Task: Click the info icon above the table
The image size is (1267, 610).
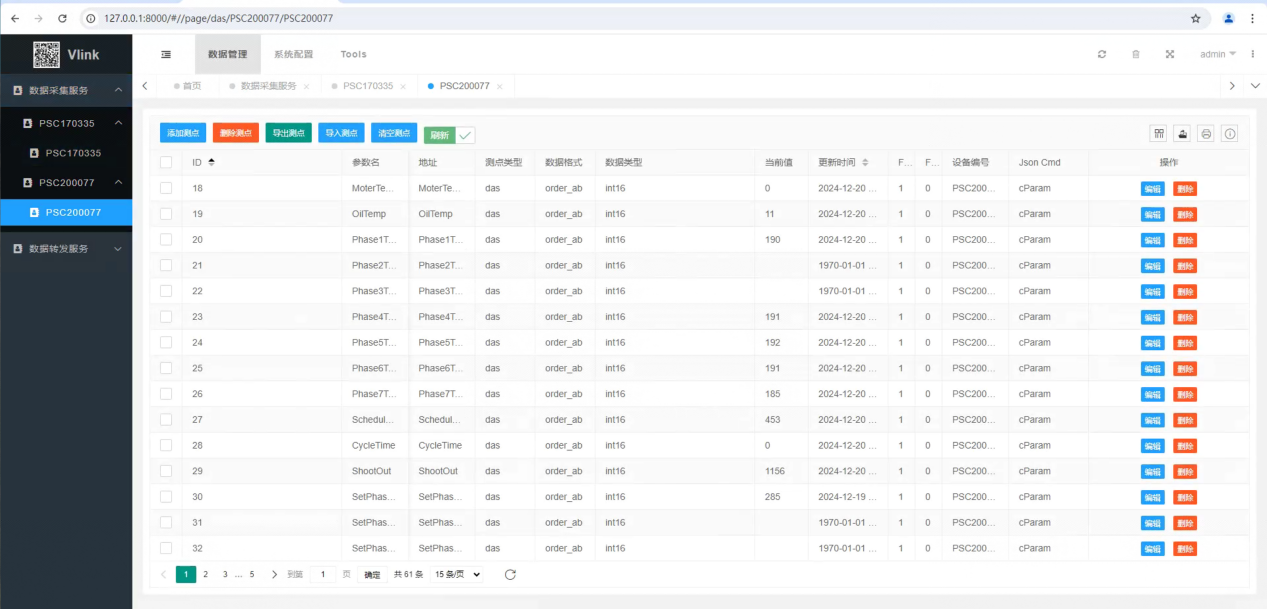Action: [1230, 134]
